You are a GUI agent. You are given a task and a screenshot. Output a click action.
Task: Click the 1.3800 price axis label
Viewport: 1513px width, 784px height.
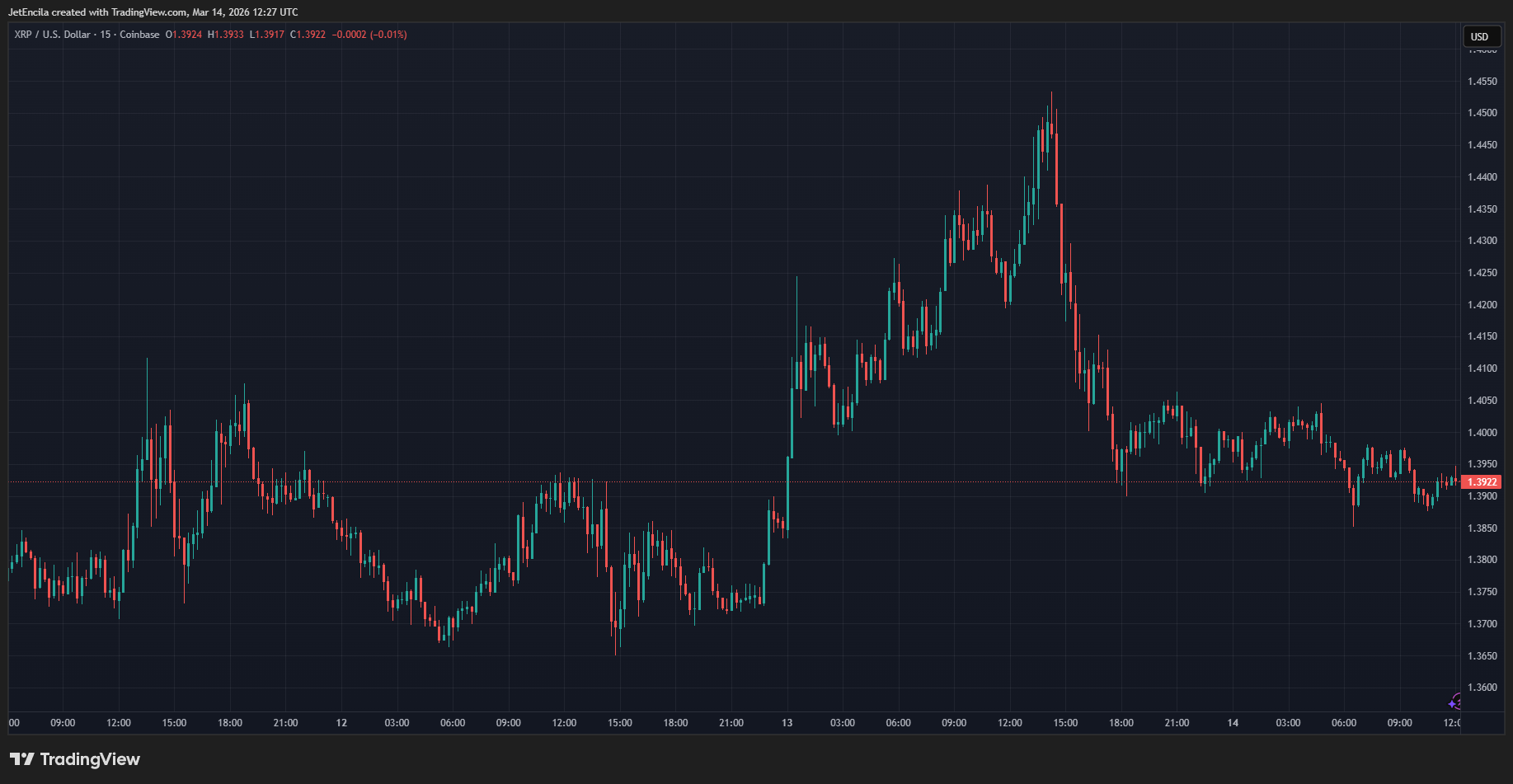point(1482,560)
